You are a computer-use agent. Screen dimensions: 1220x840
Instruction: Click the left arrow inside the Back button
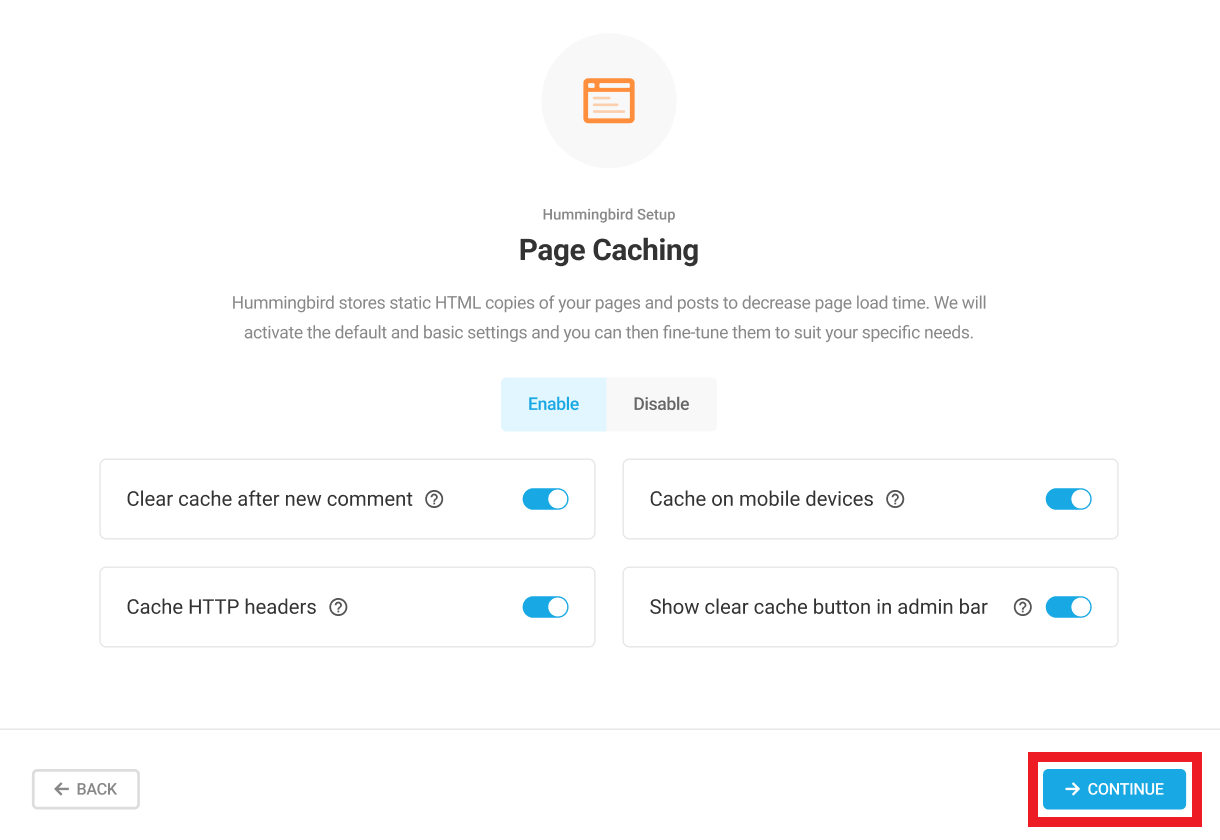click(61, 789)
